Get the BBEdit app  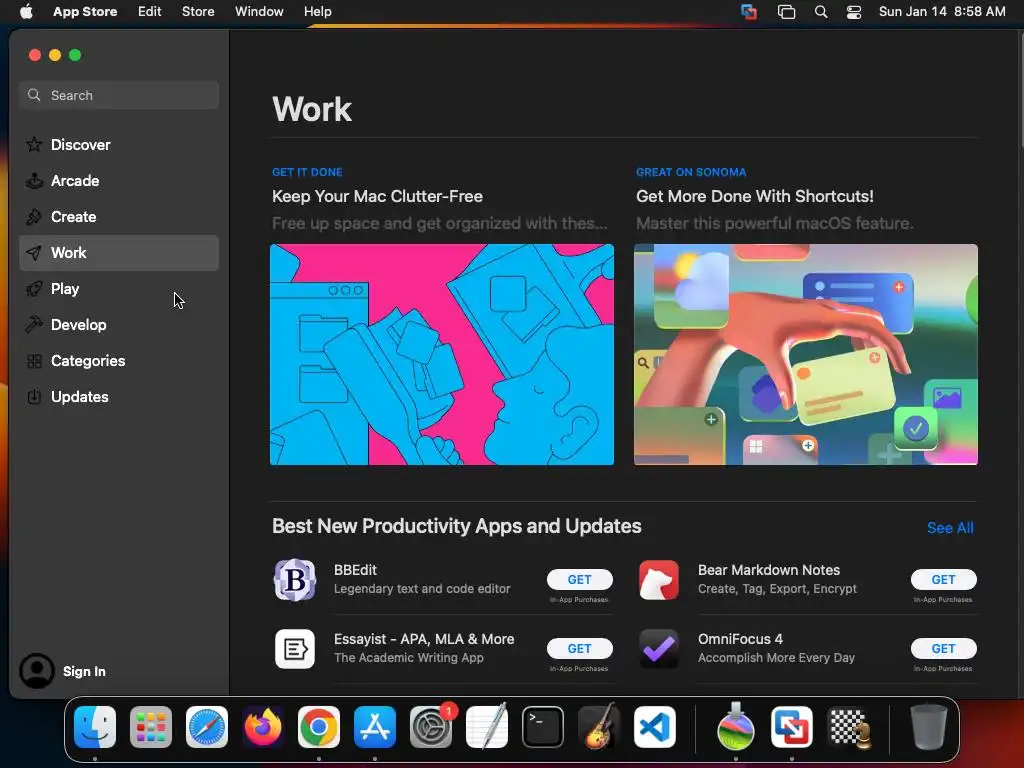point(579,579)
